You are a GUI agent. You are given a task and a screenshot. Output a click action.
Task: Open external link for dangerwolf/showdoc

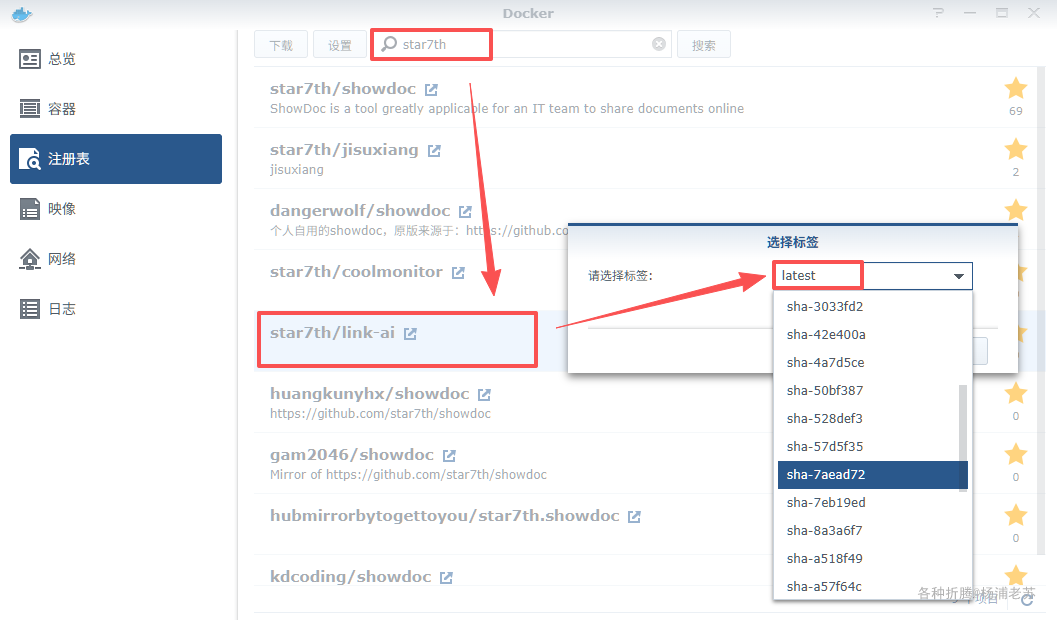coord(465,212)
